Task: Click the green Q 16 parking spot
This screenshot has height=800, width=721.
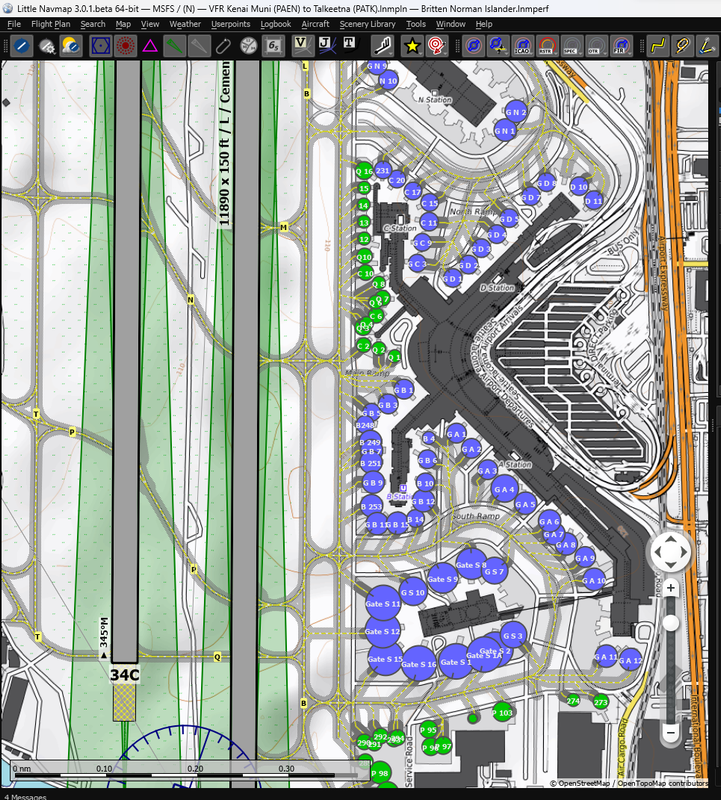Action: pyautogui.click(x=364, y=171)
